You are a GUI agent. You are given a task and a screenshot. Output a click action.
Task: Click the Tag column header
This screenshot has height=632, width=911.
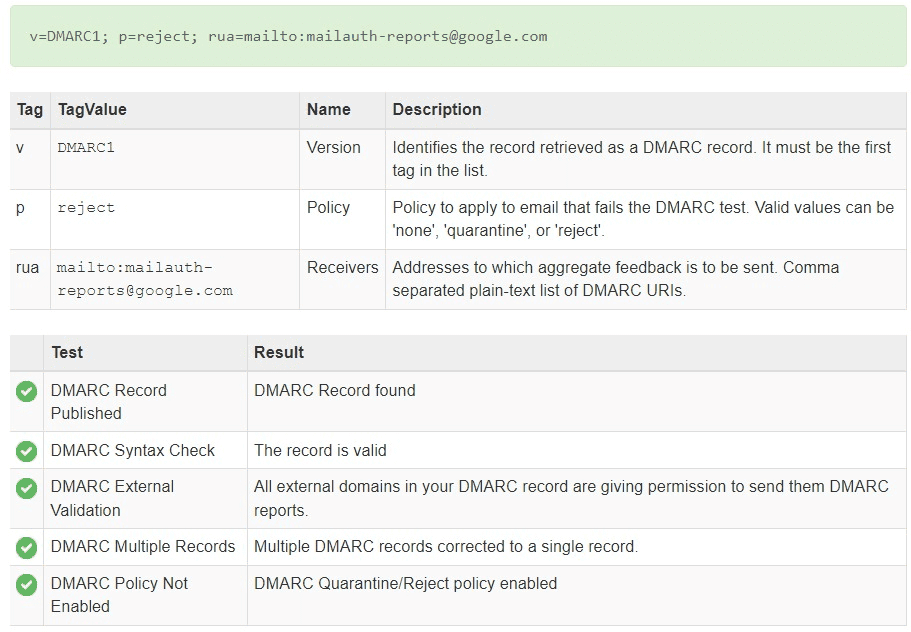point(30,110)
